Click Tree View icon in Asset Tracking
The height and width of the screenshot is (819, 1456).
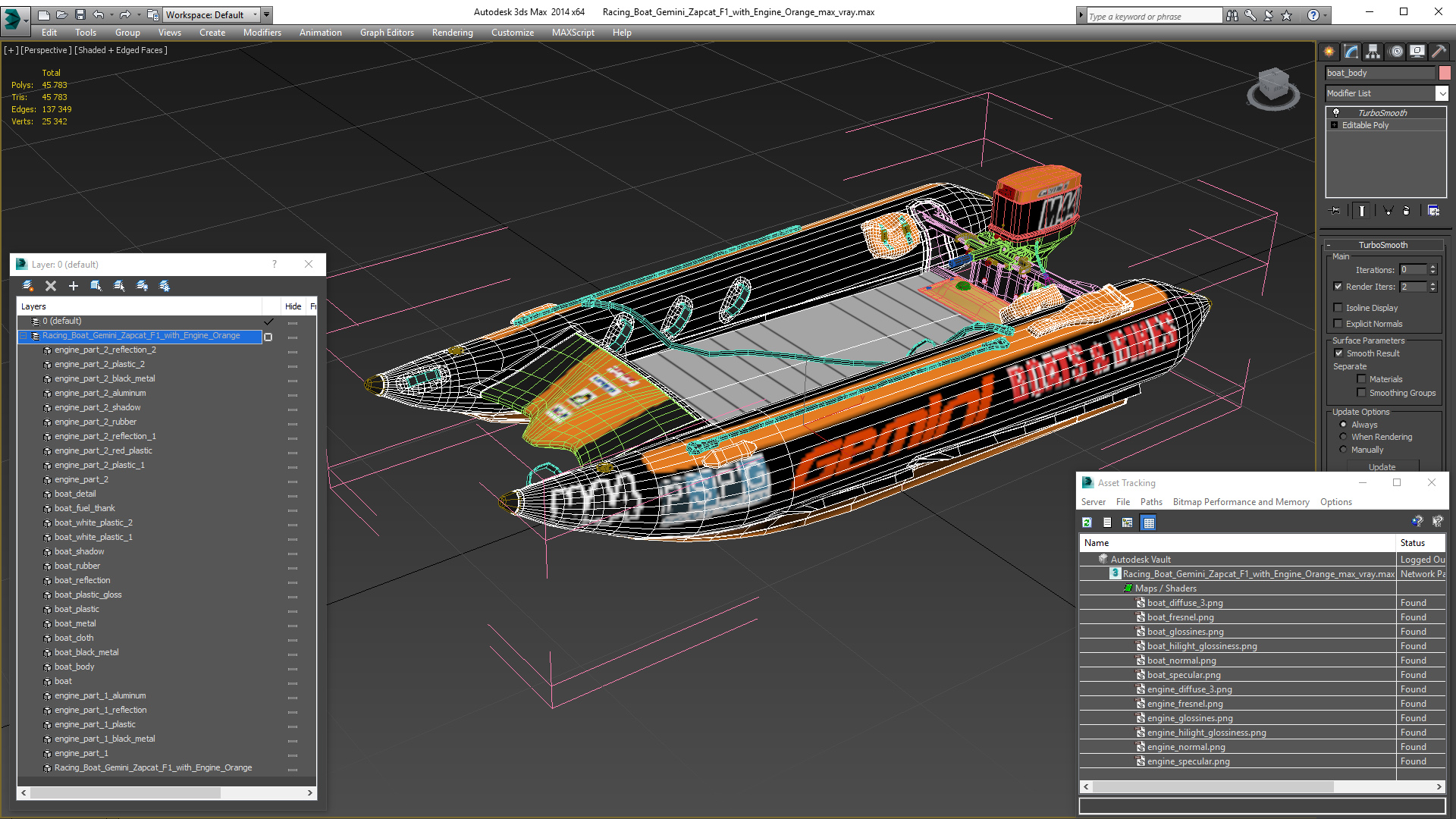(x=1128, y=522)
